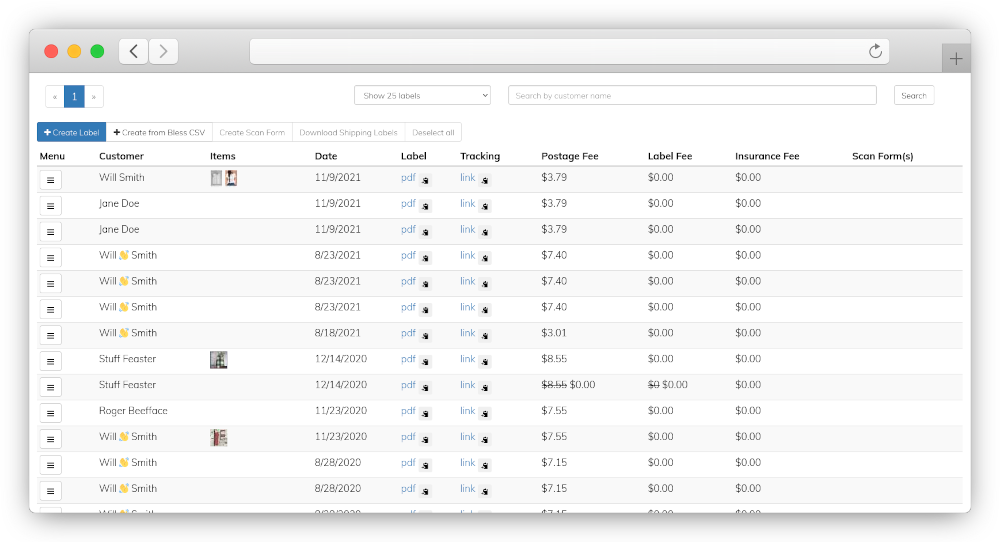
Task: Click Deselect all
Action: point(433,132)
